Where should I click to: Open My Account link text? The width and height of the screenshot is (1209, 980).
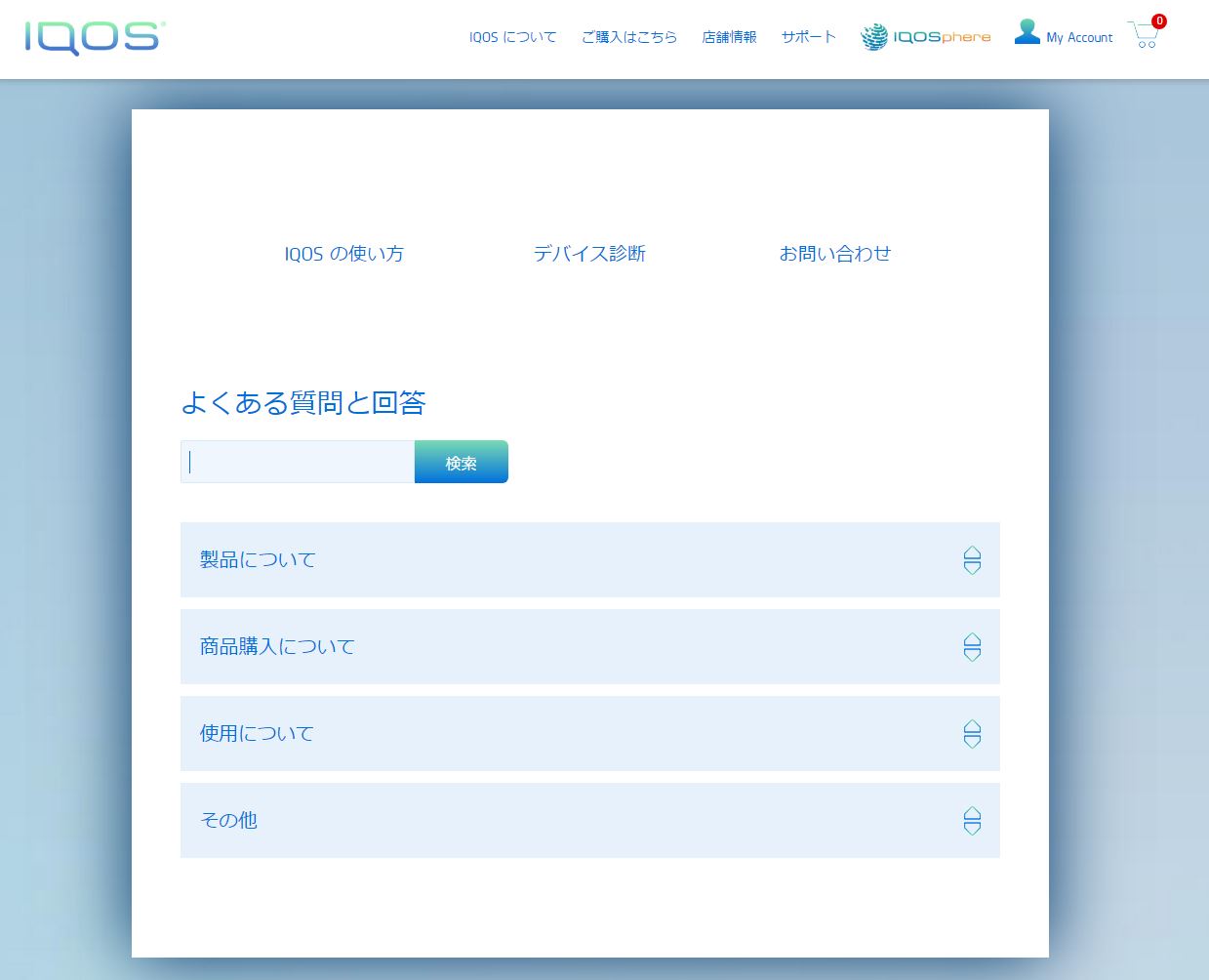coord(1079,38)
